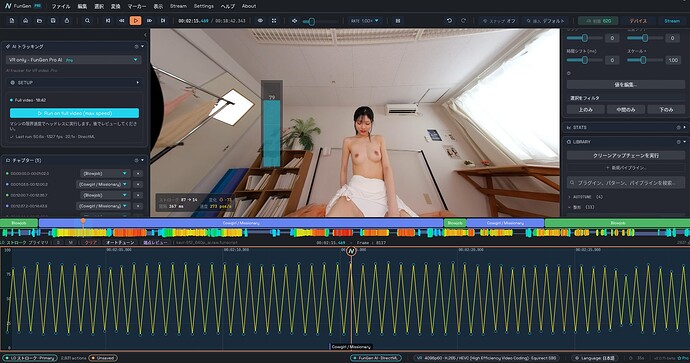690x363 pixels.
Task: Jump to the start of the video
Action: (108, 21)
